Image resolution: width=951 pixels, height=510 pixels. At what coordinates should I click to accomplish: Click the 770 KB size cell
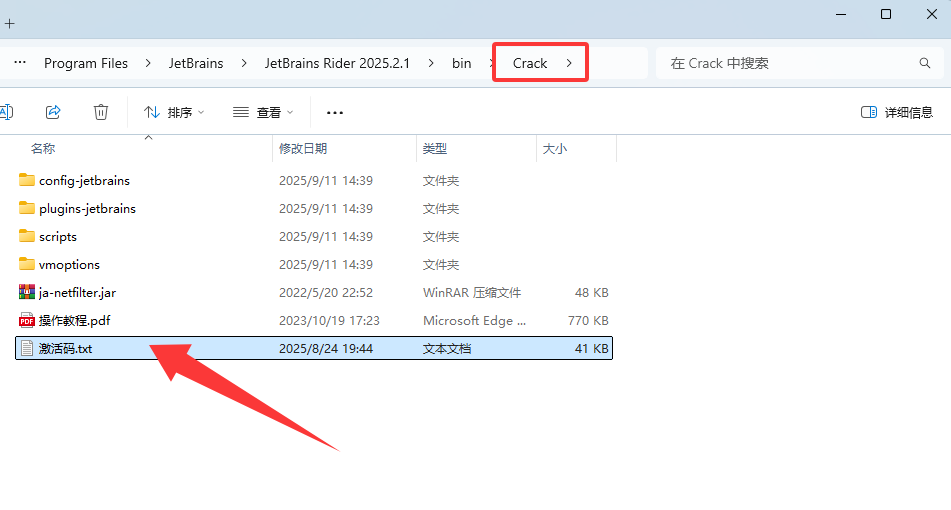click(x=588, y=320)
